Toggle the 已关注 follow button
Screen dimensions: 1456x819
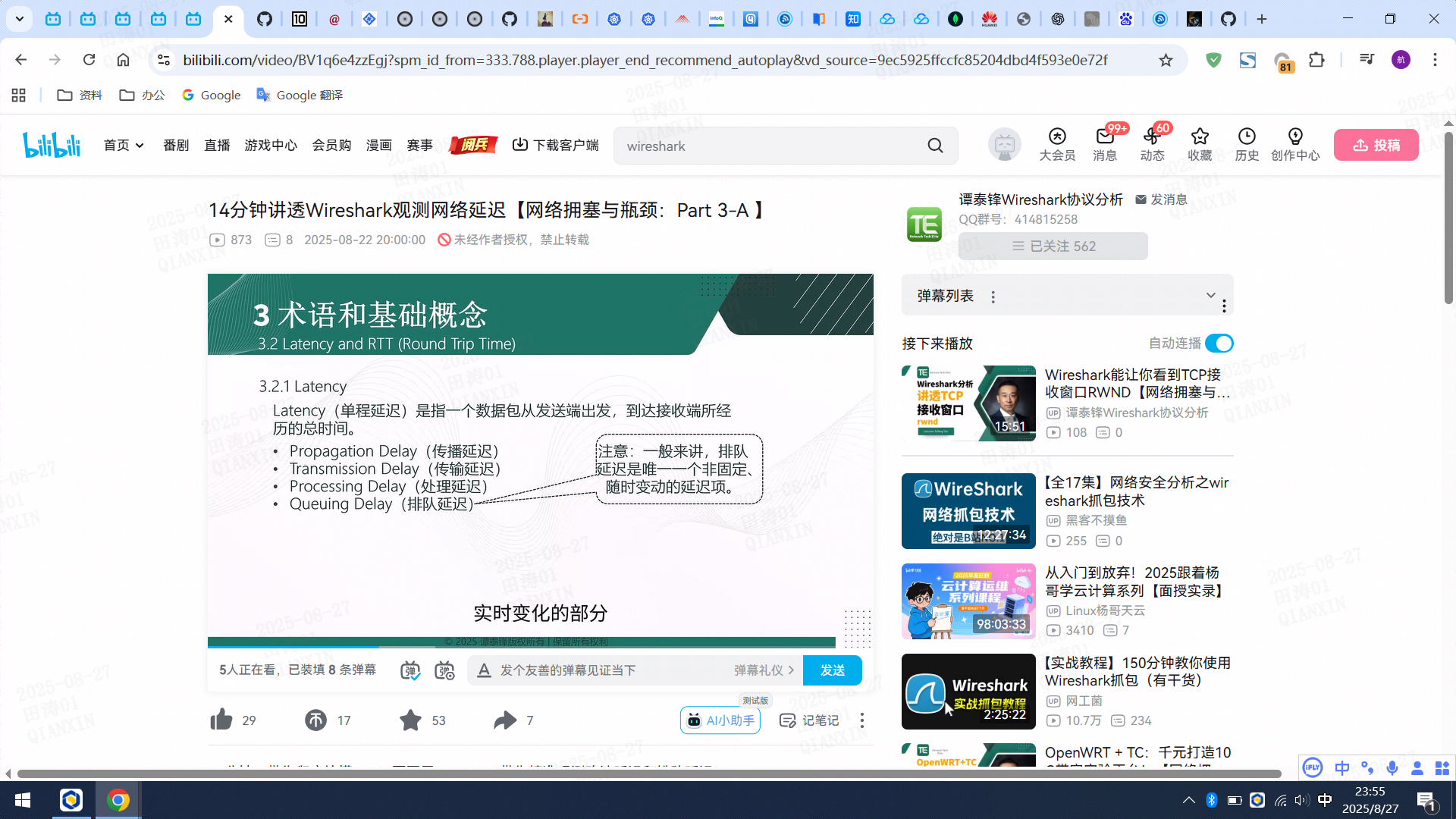tap(1053, 246)
